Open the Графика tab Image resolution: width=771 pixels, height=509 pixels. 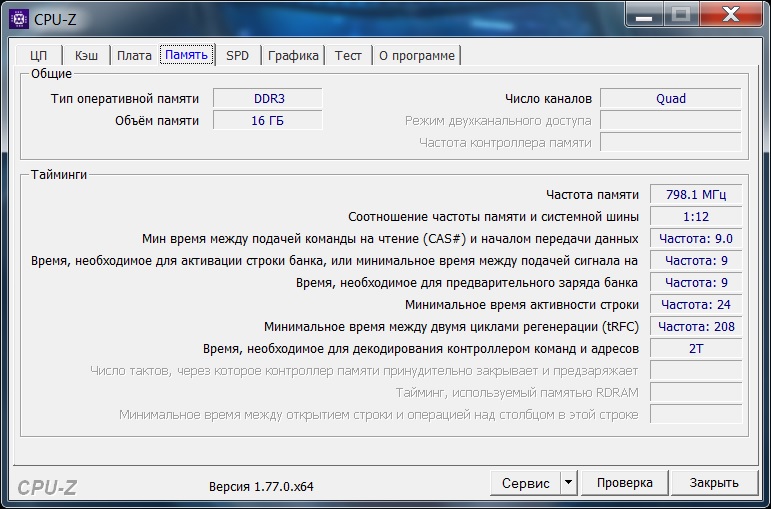293,55
